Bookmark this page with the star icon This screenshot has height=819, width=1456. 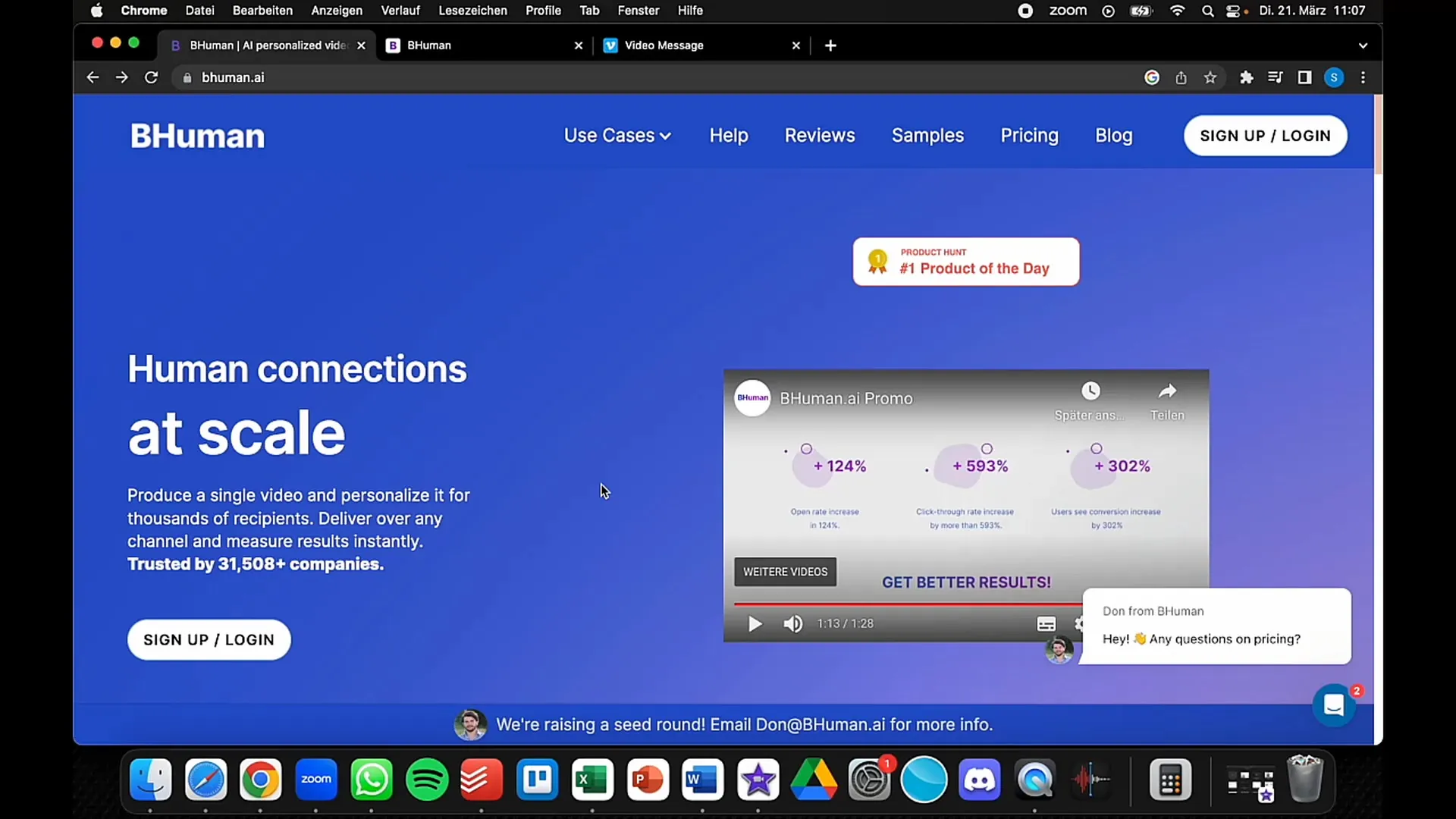tap(1210, 77)
